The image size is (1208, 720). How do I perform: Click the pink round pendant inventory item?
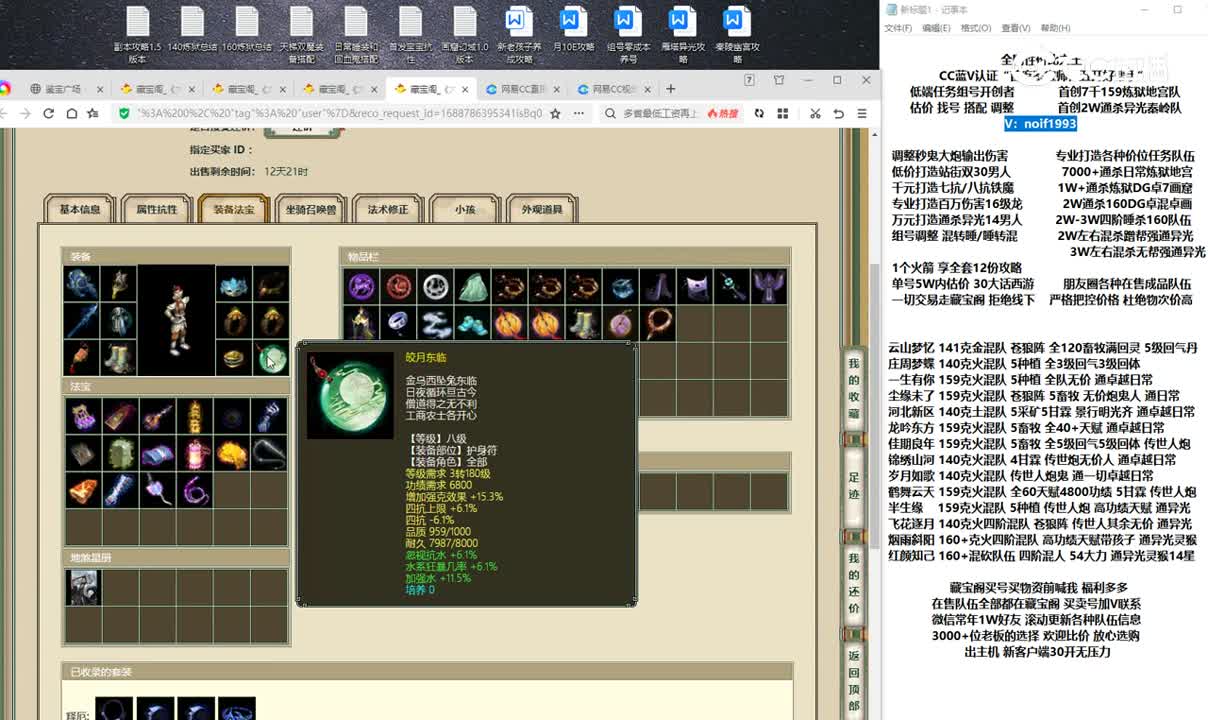coord(620,323)
